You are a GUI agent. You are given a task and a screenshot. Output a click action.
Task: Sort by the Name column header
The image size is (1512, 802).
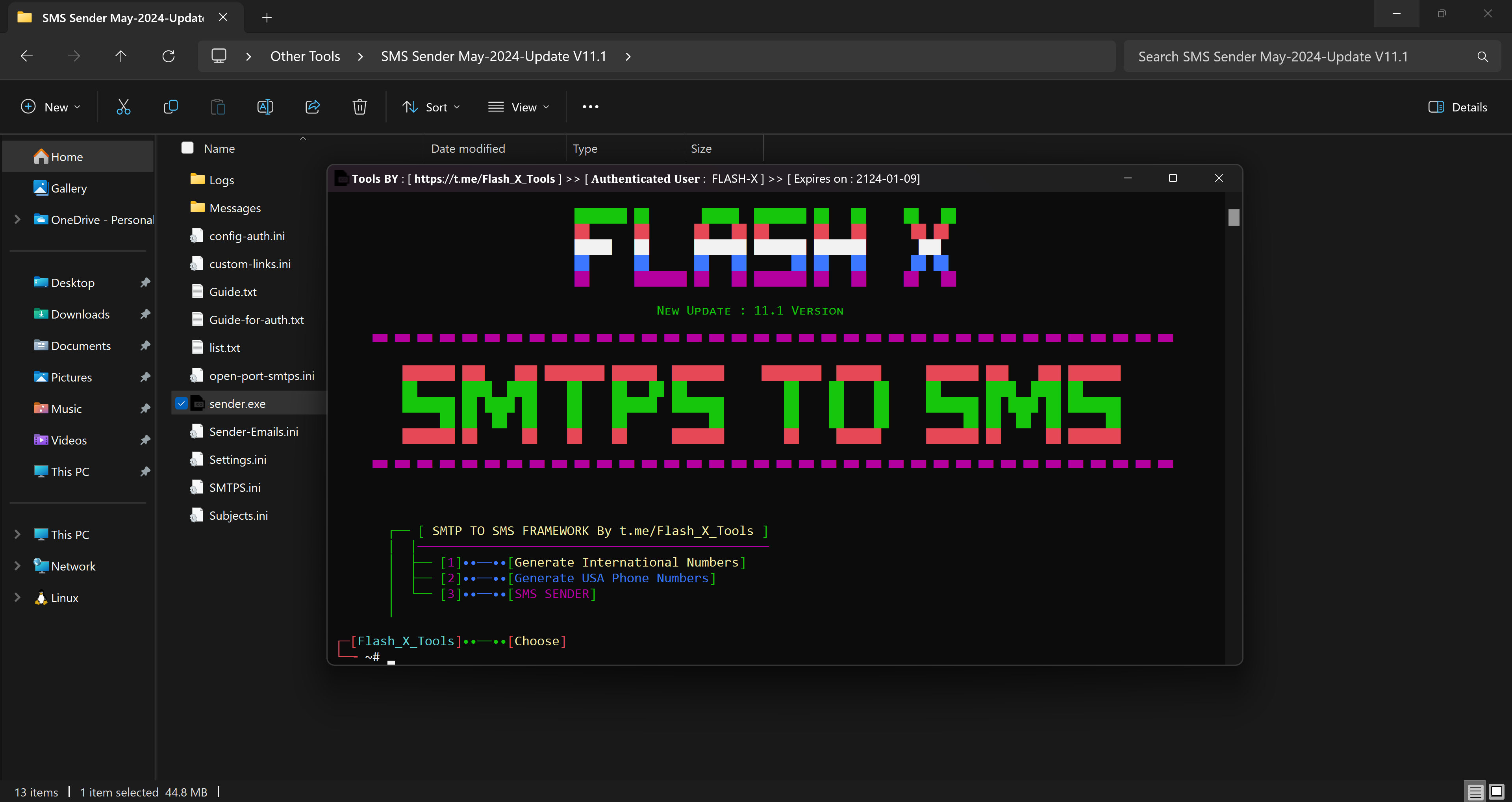click(220, 148)
